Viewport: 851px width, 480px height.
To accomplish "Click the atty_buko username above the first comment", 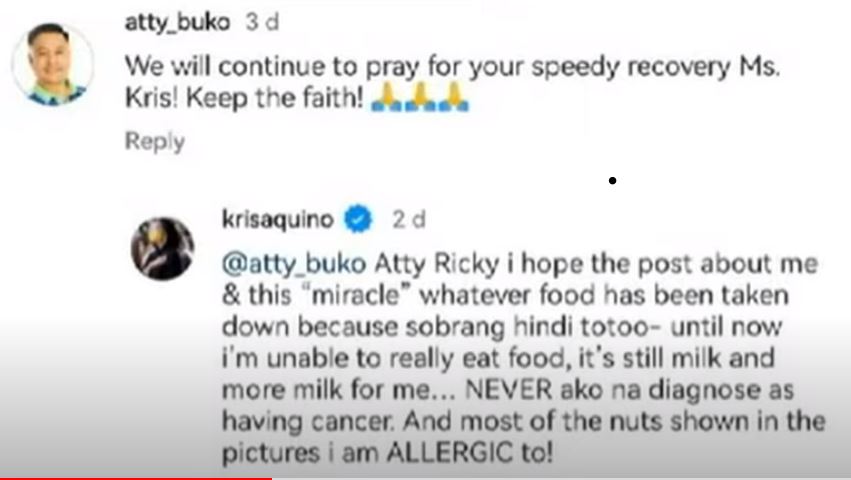I will [177, 23].
